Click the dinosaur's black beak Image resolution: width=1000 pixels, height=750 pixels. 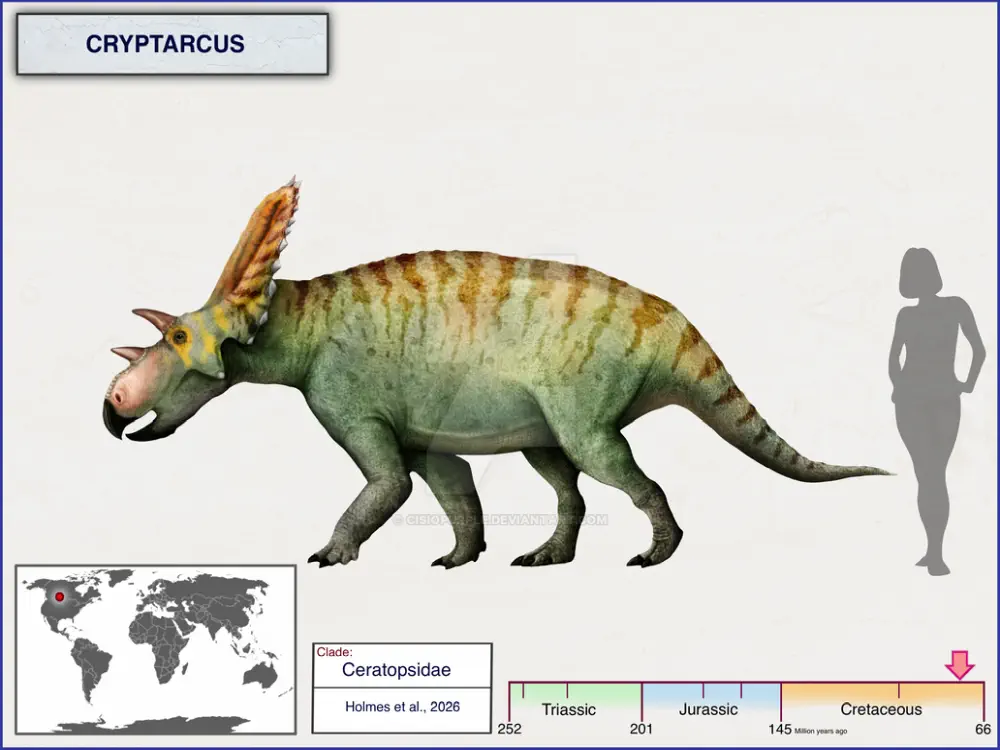[x=116, y=418]
